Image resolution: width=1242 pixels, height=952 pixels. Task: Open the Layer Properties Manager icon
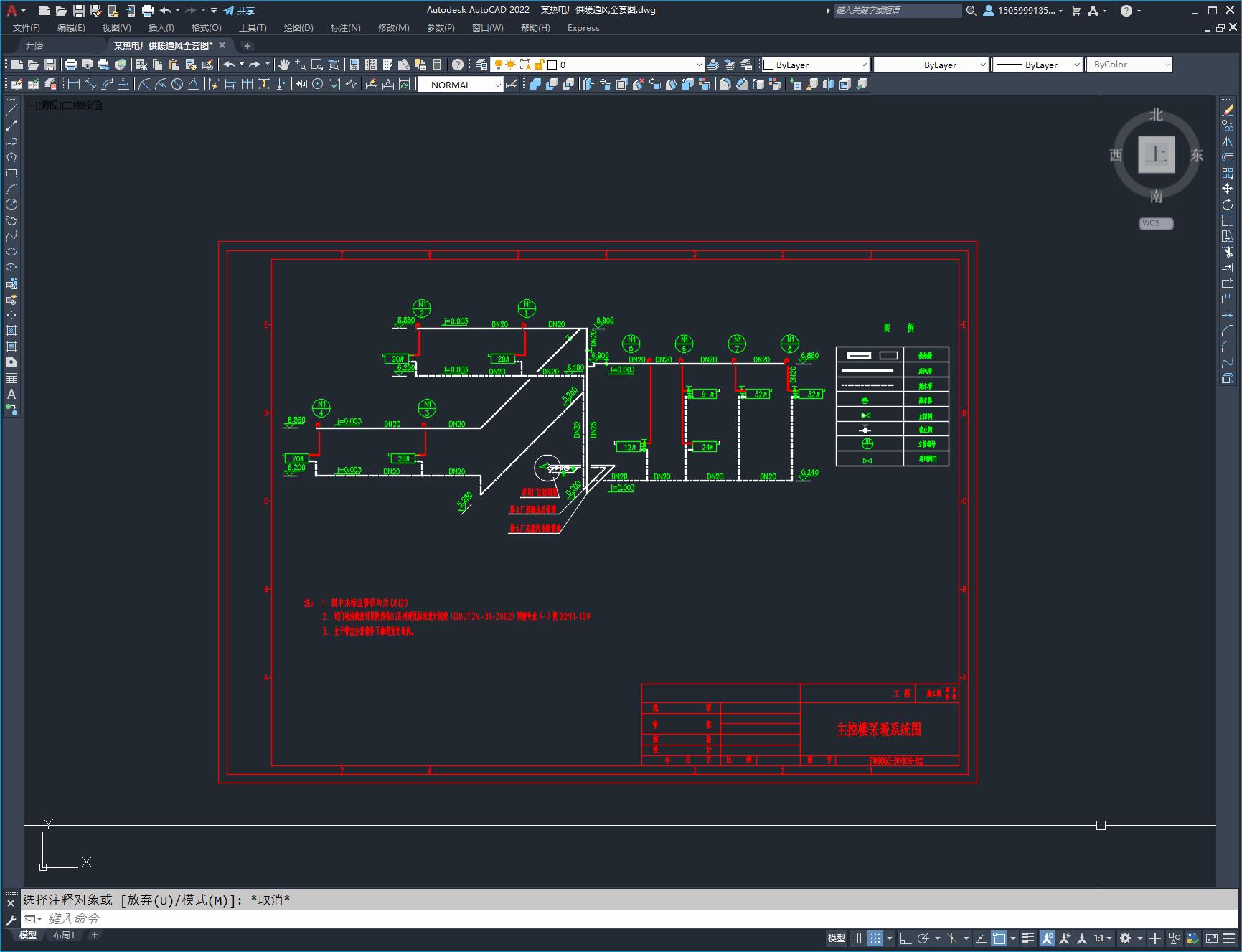[481, 65]
